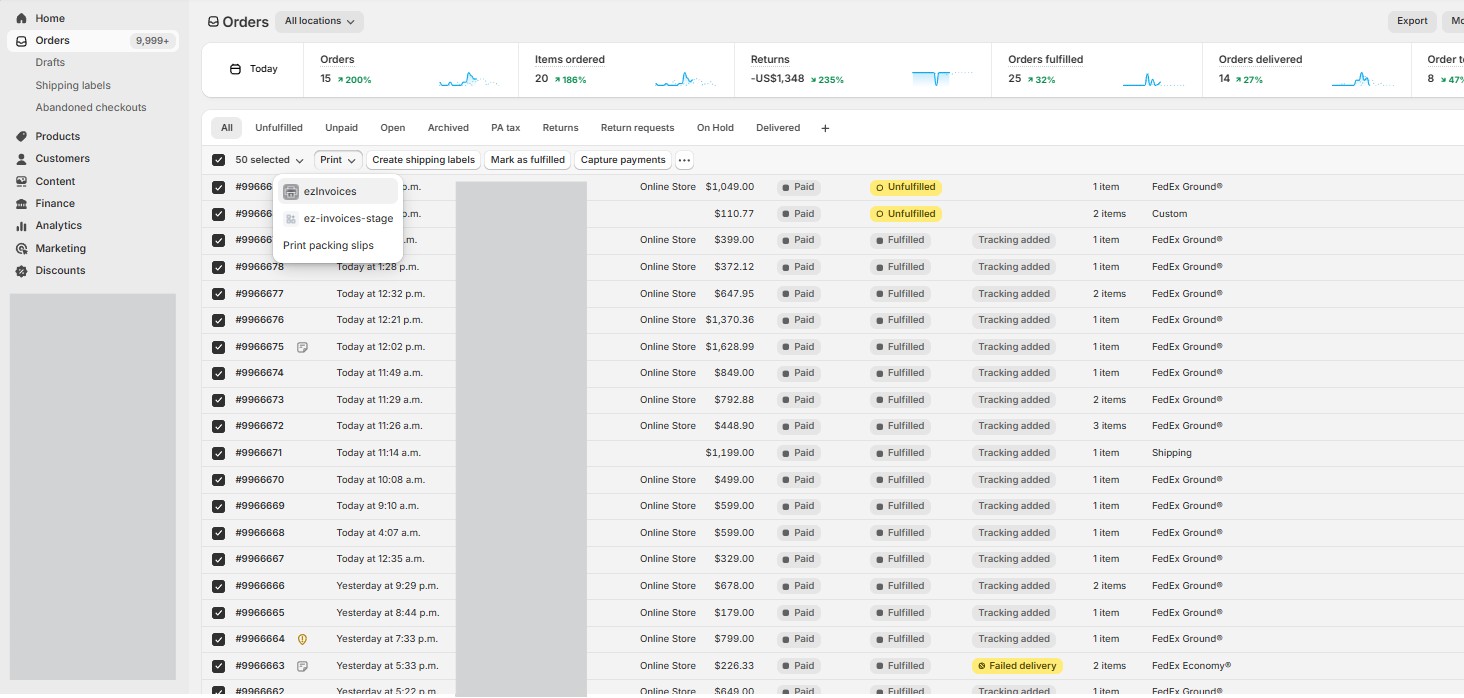The image size is (1464, 698).
Task: Uncheck the order #9966678 checkbox
Action: [218, 267]
